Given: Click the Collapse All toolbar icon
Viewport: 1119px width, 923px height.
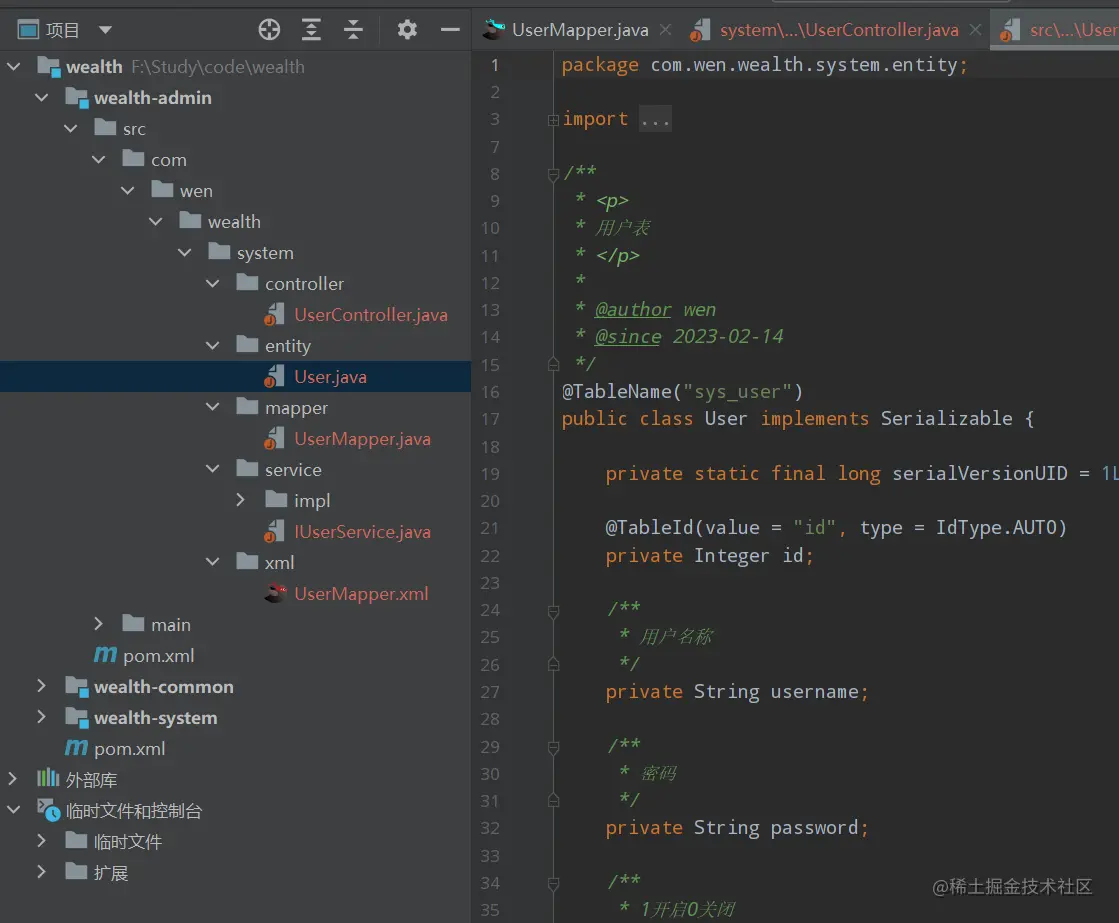Looking at the screenshot, I should click(353, 30).
